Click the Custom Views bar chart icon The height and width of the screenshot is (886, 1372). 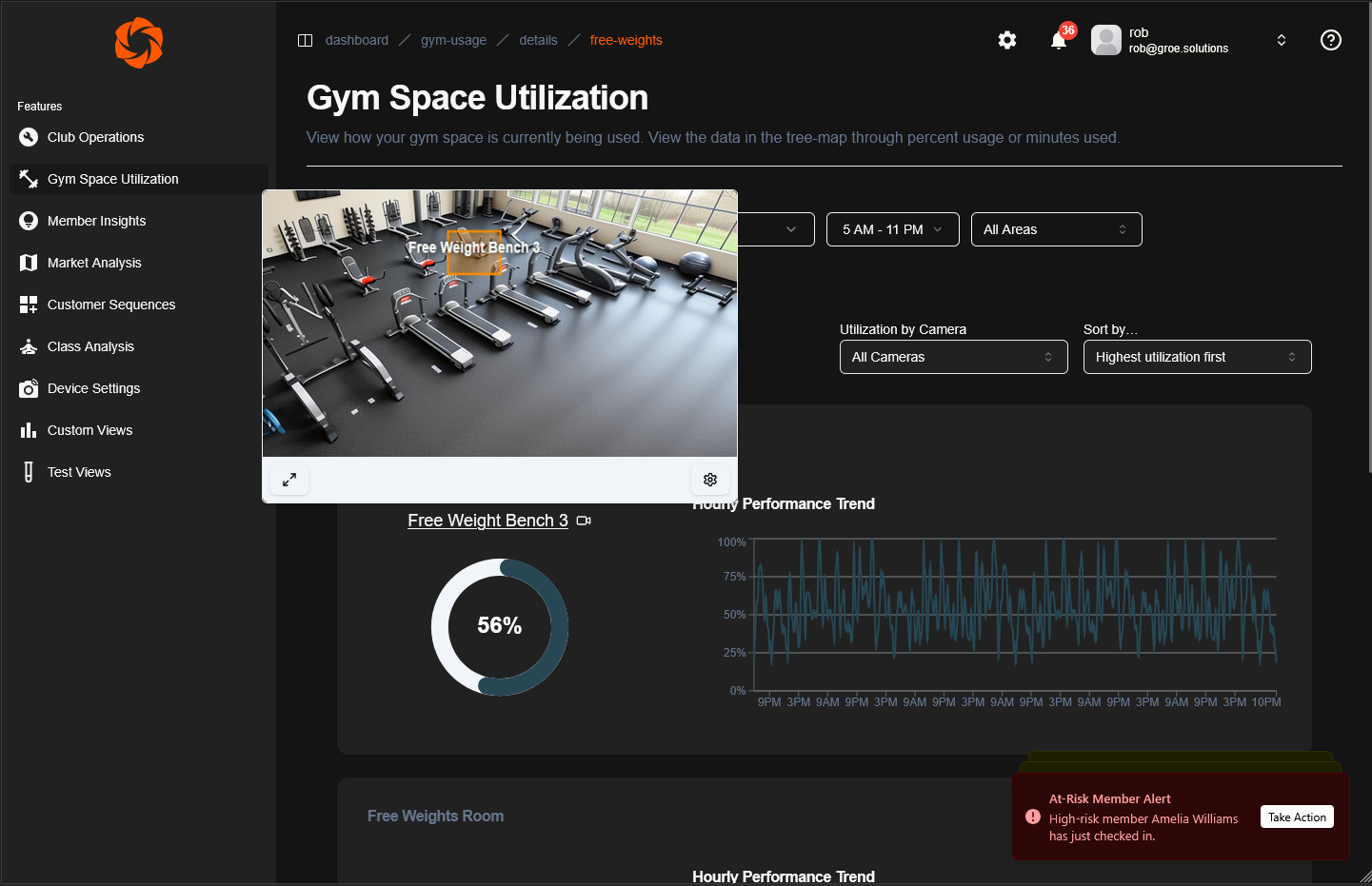click(29, 430)
